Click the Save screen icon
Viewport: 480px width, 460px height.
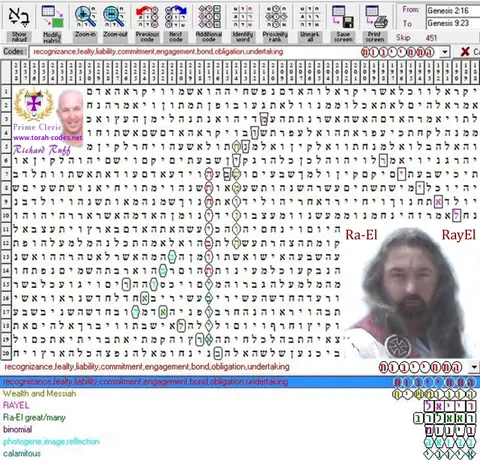(x=343, y=17)
